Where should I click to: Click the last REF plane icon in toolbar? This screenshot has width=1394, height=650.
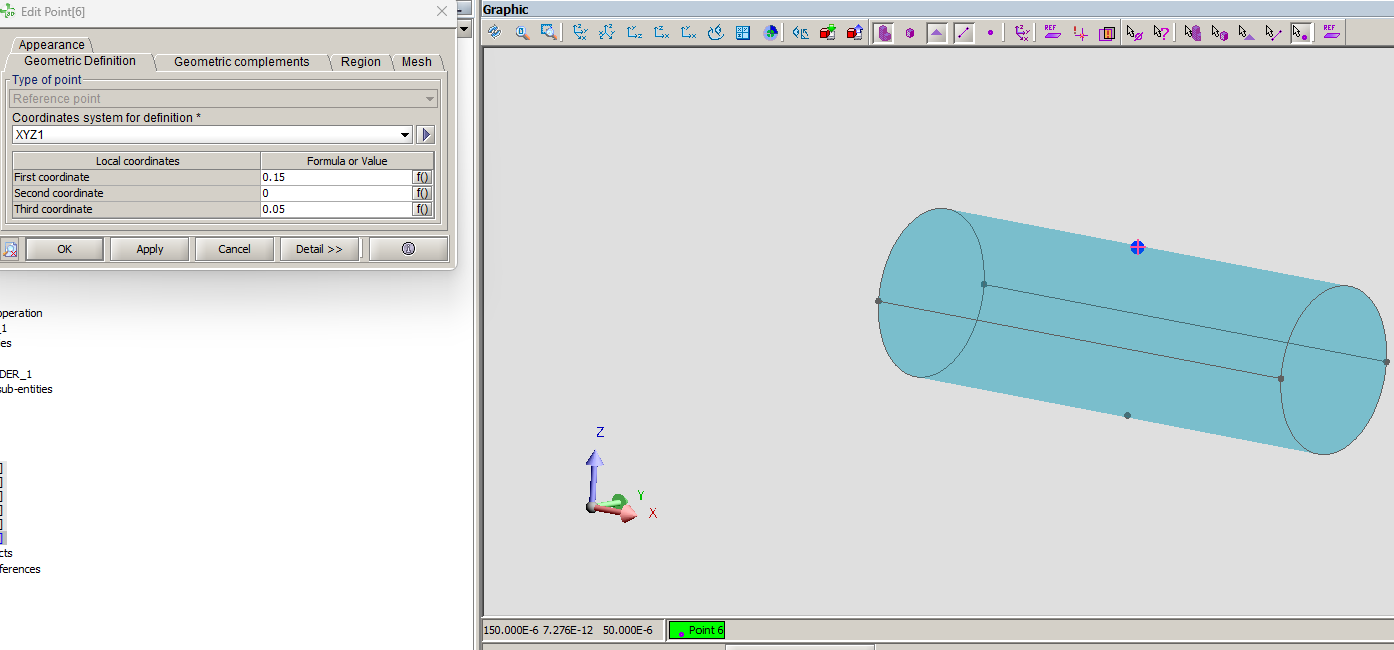point(1330,33)
